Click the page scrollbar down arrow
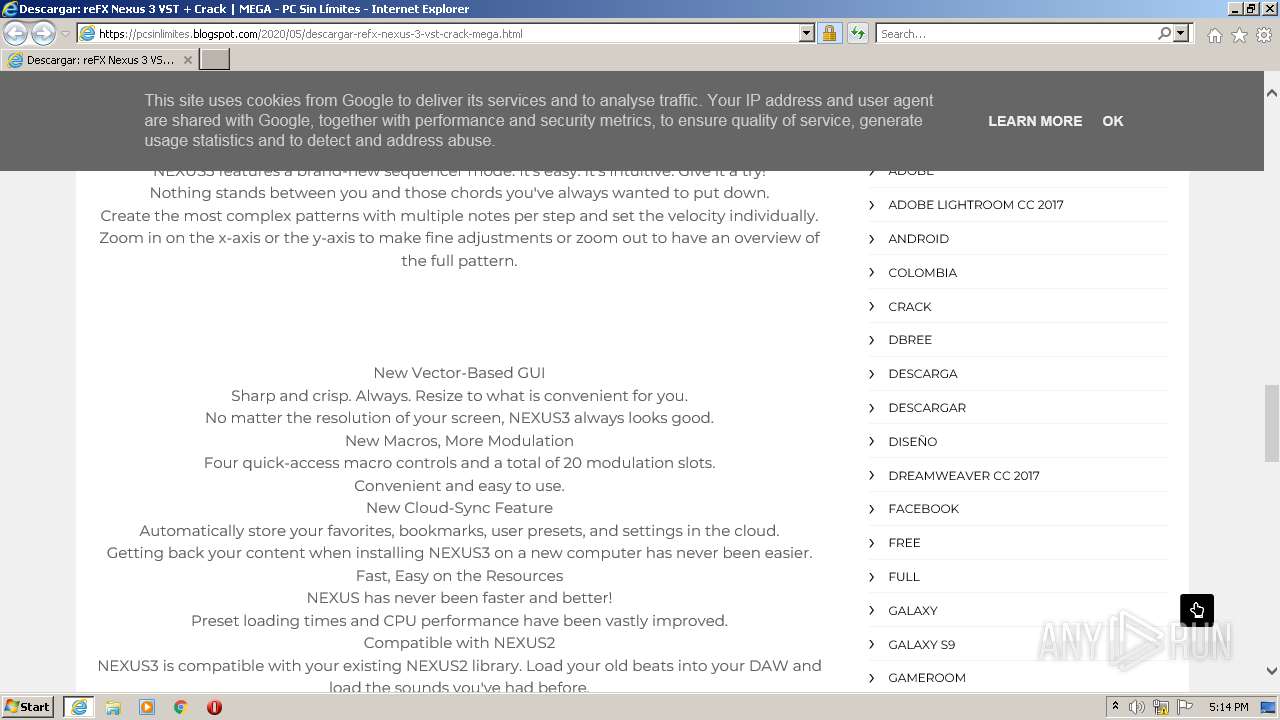 click(1271, 671)
